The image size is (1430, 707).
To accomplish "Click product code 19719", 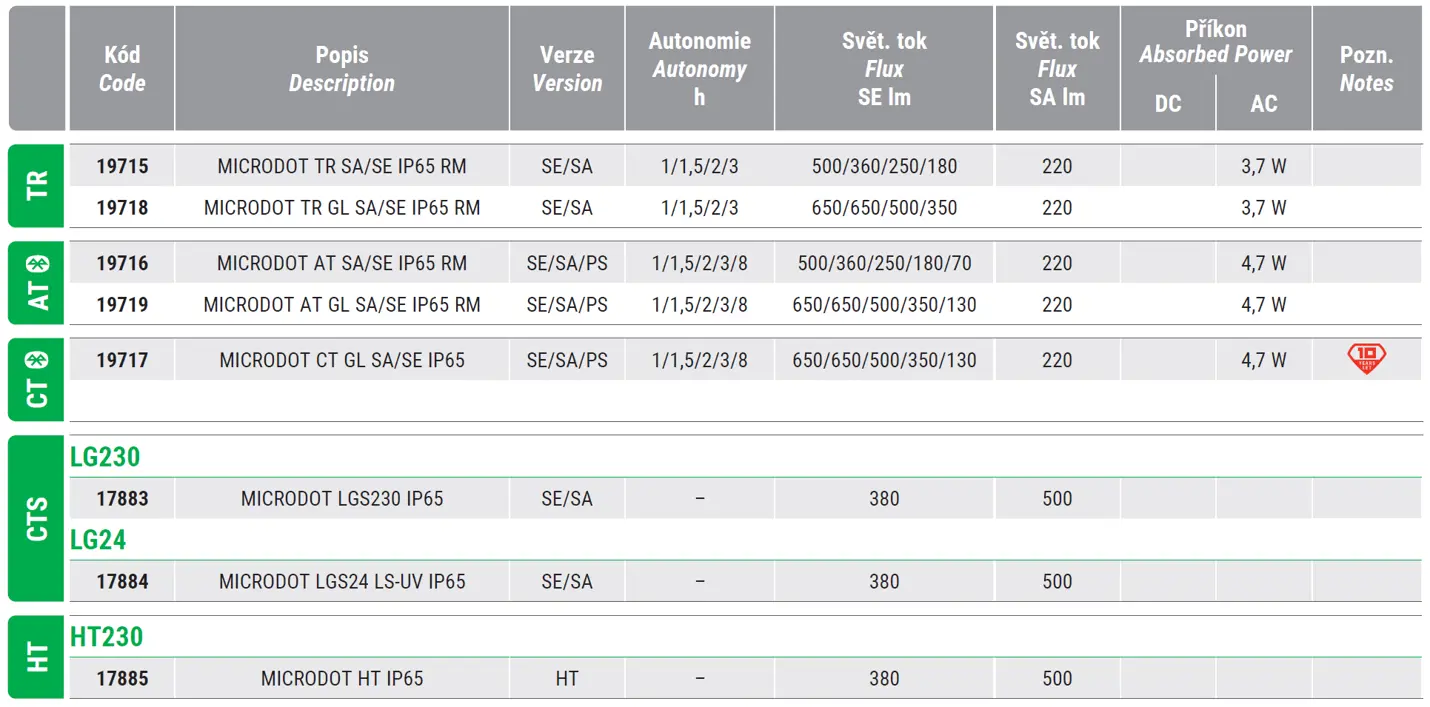I will pyautogui.click(x=122, y=304).
